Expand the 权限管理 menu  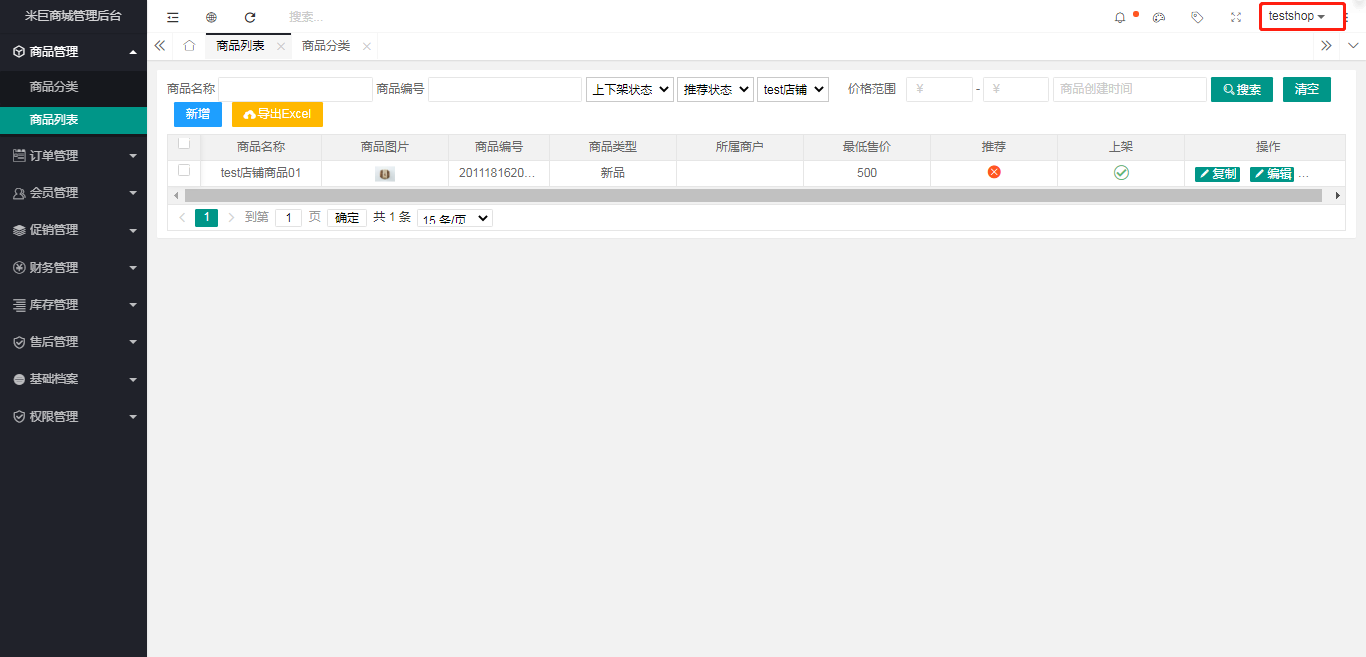coord(73,417)
